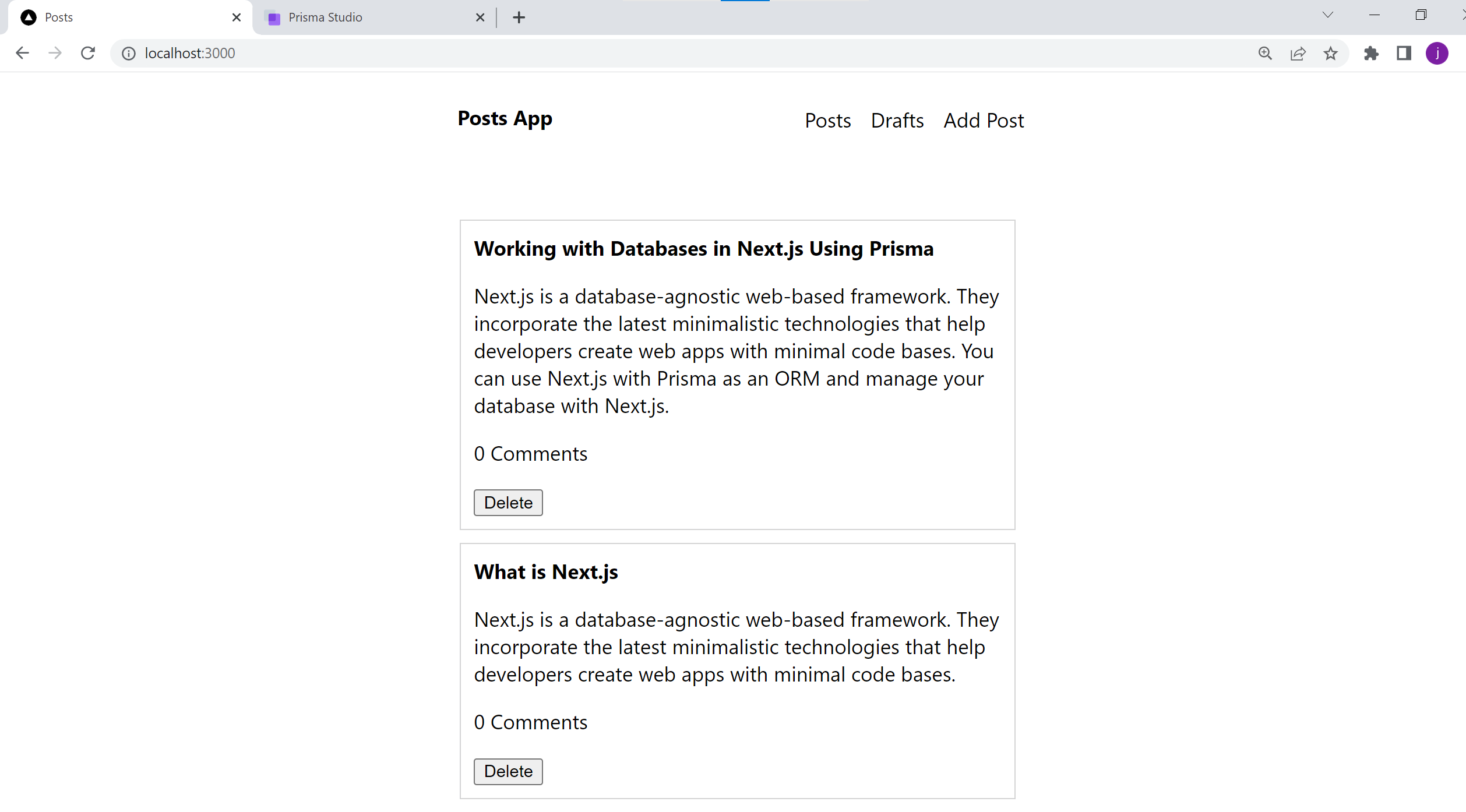Toggle the browser side panel icon
This screenshot has width=1466, height=812.
[x=1404, y=54]
